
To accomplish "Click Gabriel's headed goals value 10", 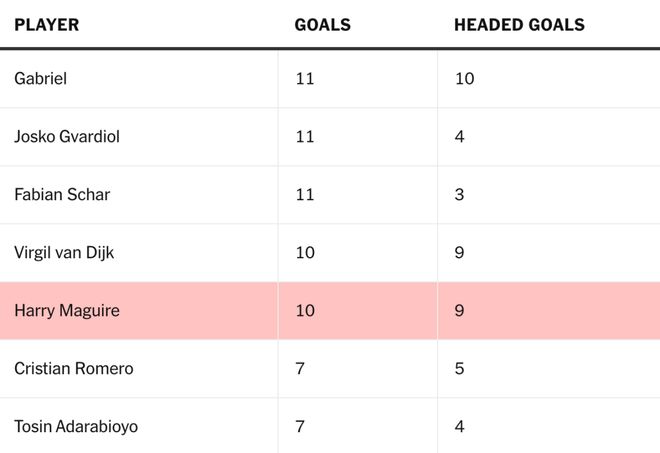I will coord(464,78).
